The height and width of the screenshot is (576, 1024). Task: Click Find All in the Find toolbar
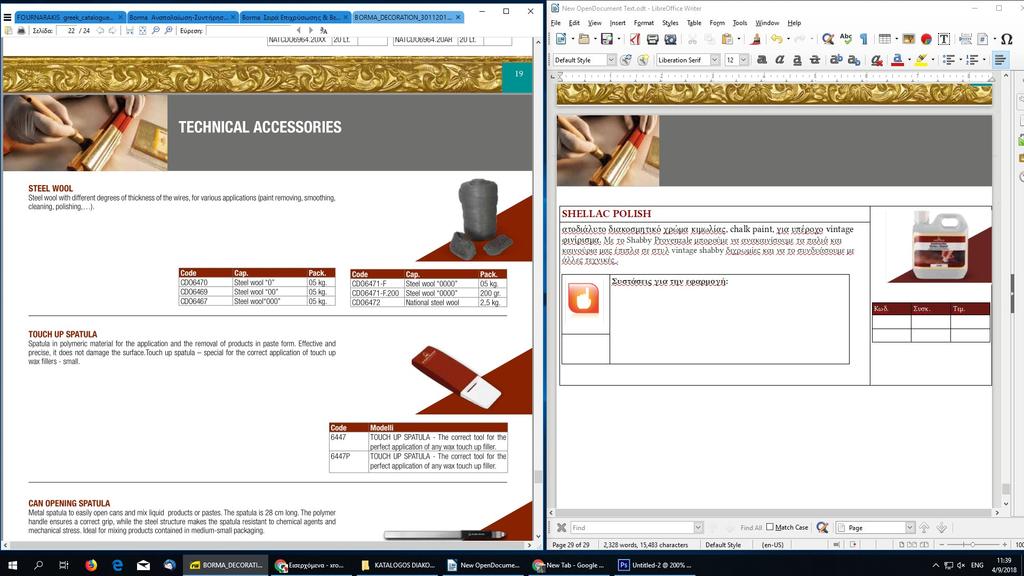(x=751, y=528)
